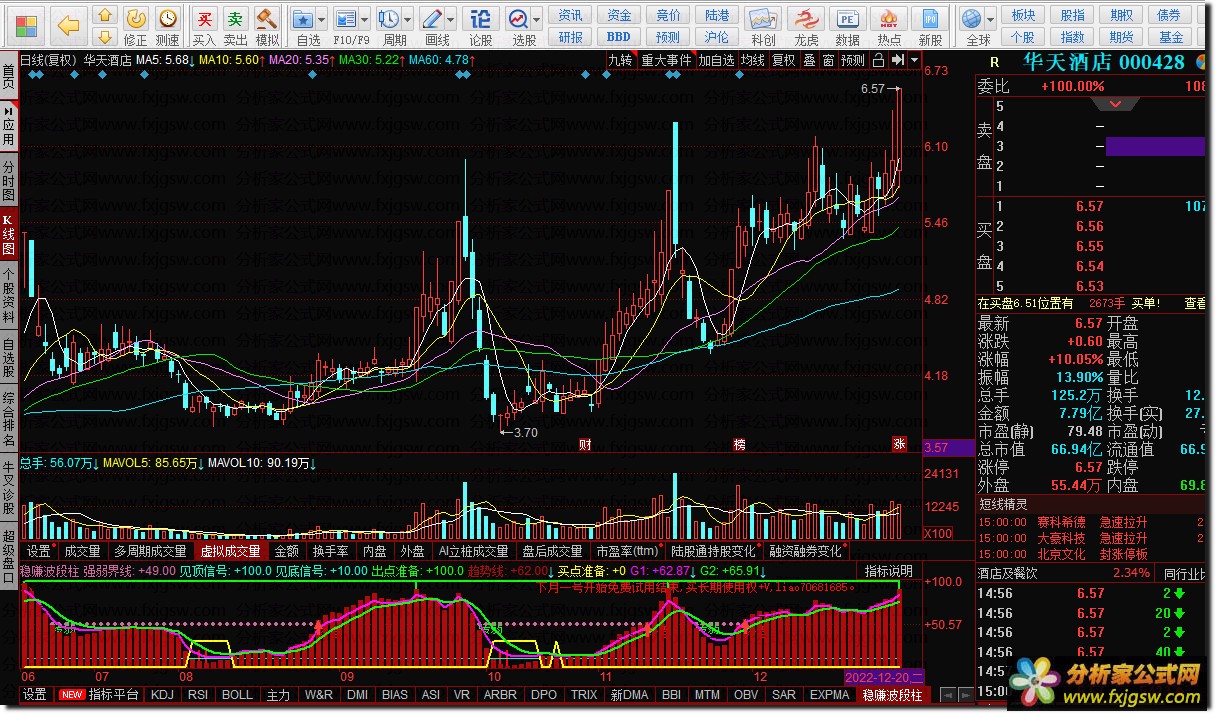Click the red 榜 marker on chart

point(739,444)
